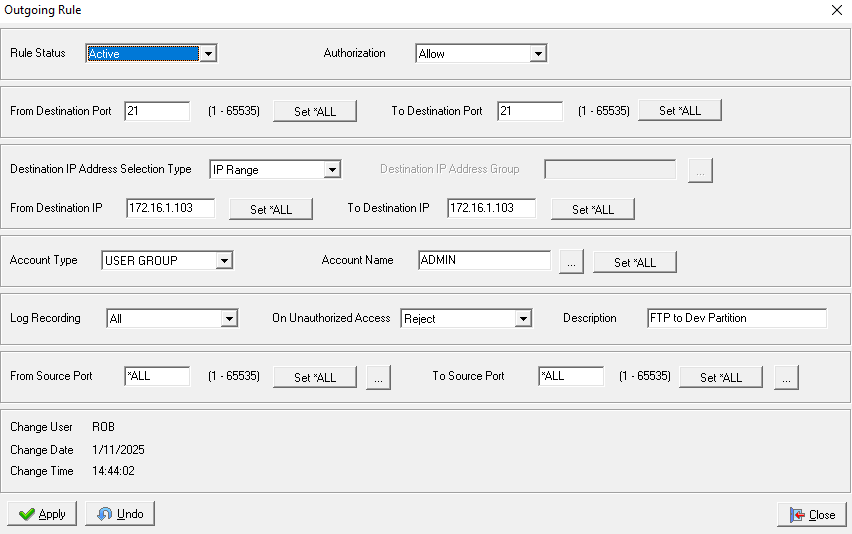Click the Close button at bottom right
The width and height of the screenshot is (852, 534).
tap(811, 515)
